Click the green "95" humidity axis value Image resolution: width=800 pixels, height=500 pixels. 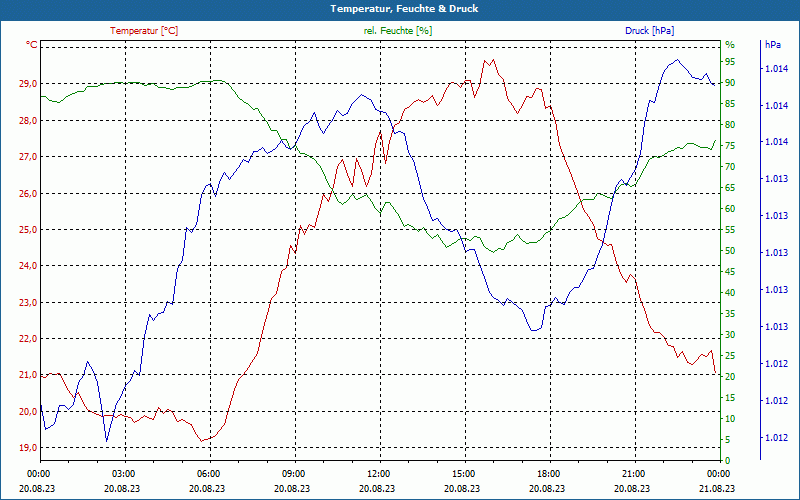pyautogui.click(x=730, y=62)
